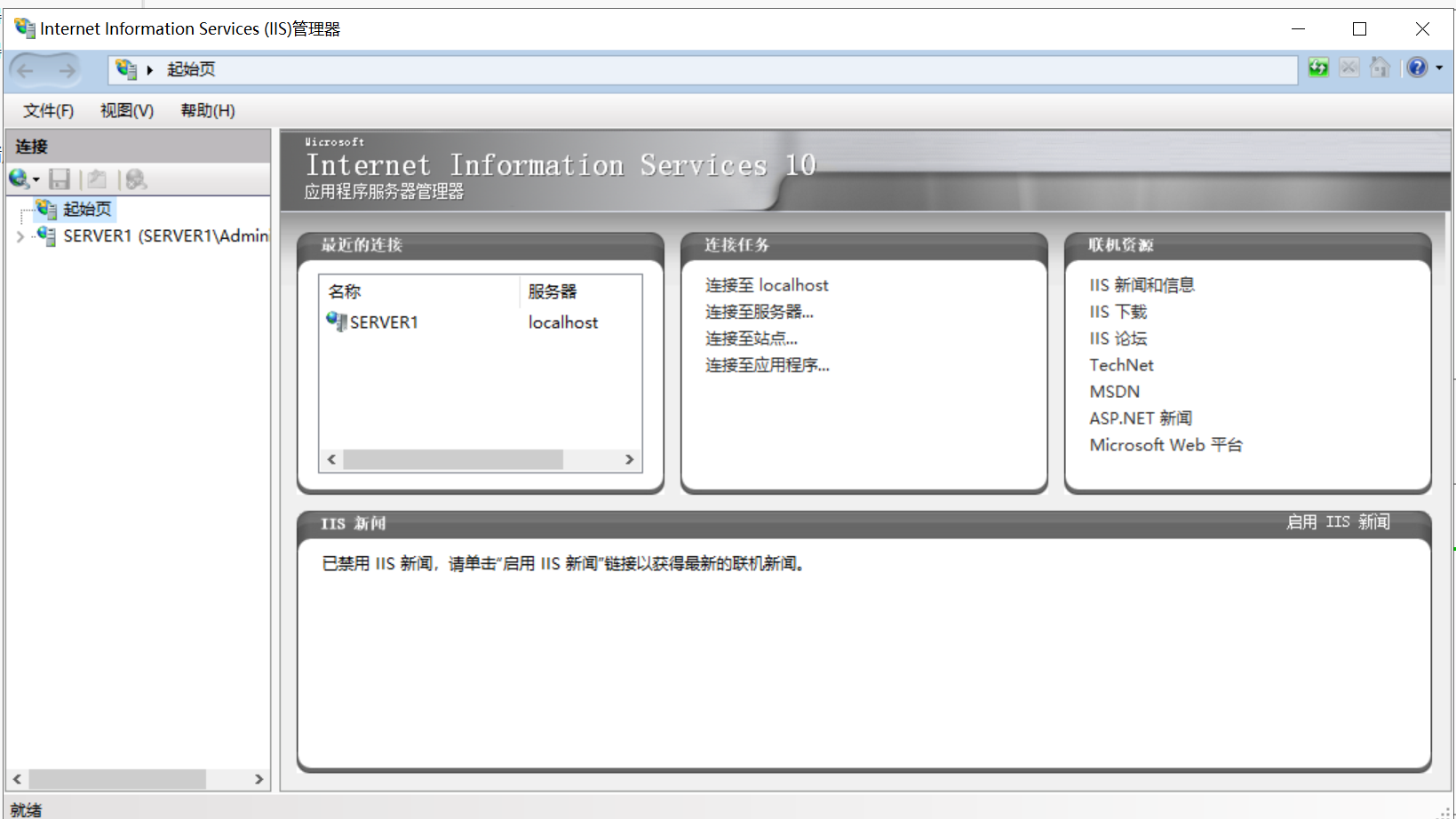Open the Help icon dropdown arrow
This screenshot has width=1456, height=819.
pos(1439,68)
